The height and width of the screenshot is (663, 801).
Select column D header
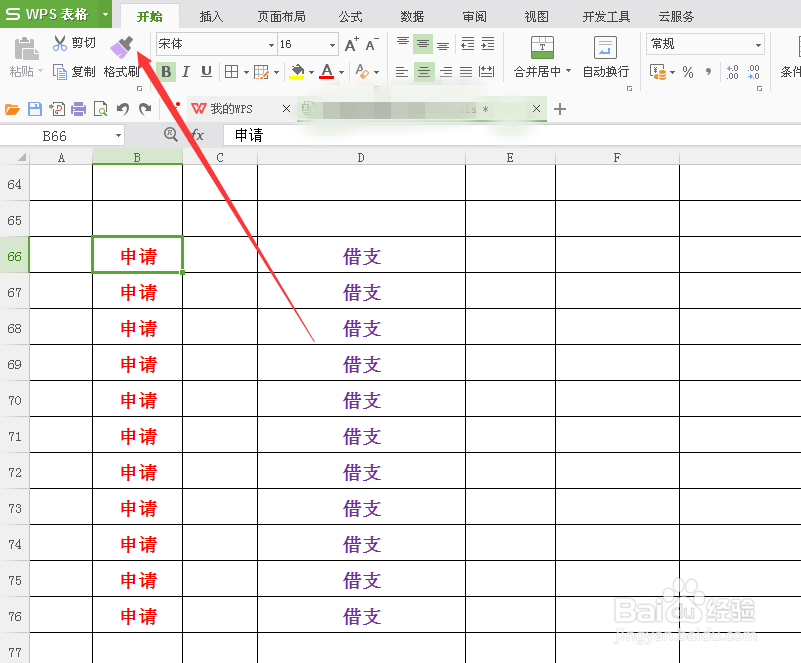coord(361,157)
